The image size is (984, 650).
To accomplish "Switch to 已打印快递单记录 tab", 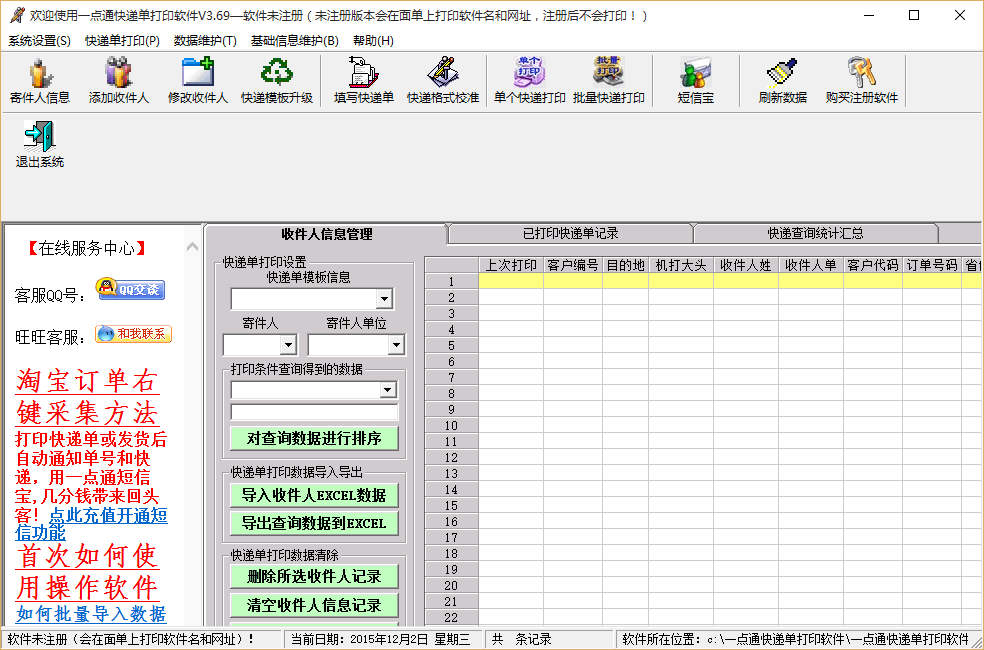I will pyautogui.click(x=570, y=233).
